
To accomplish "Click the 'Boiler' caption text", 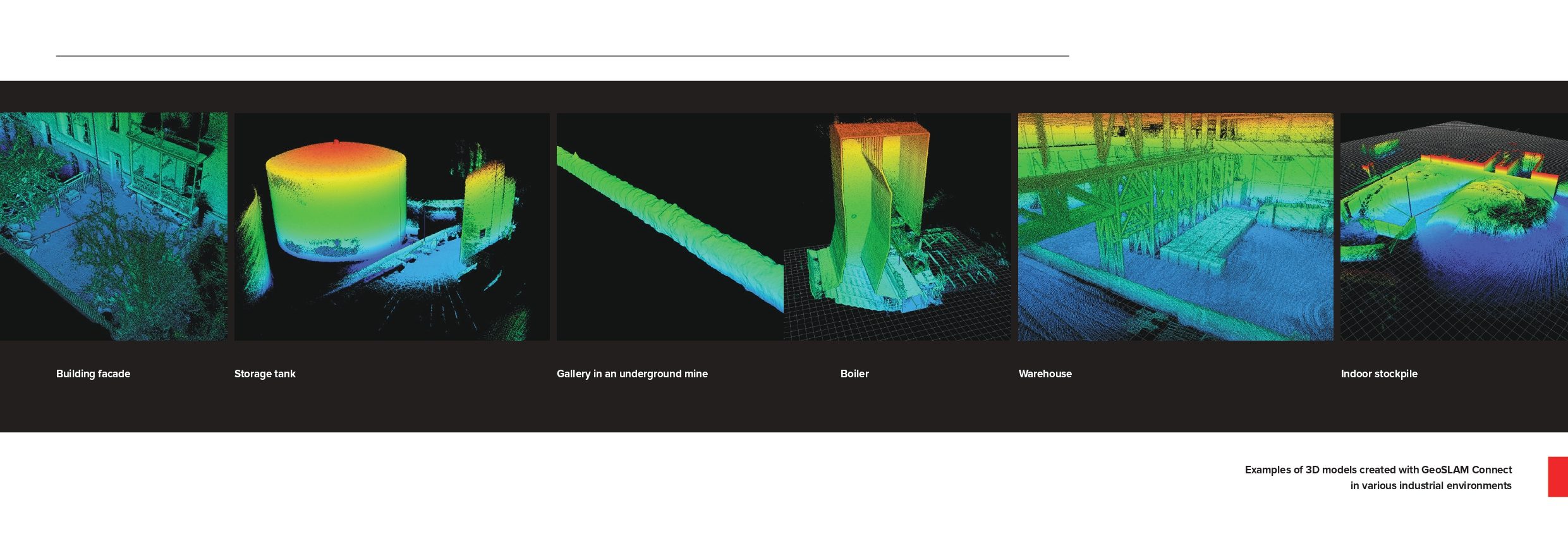I will 854,374.
